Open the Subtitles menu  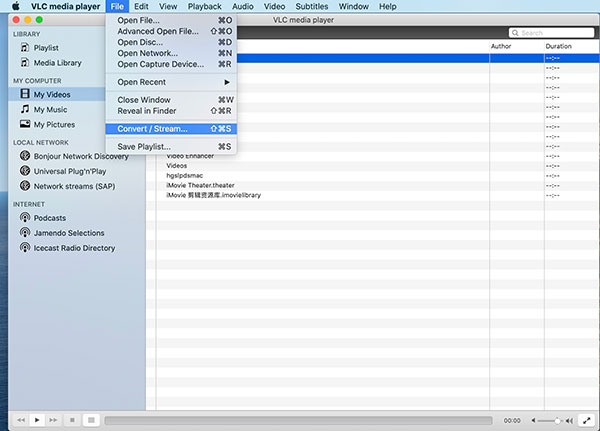click(312, 6)
